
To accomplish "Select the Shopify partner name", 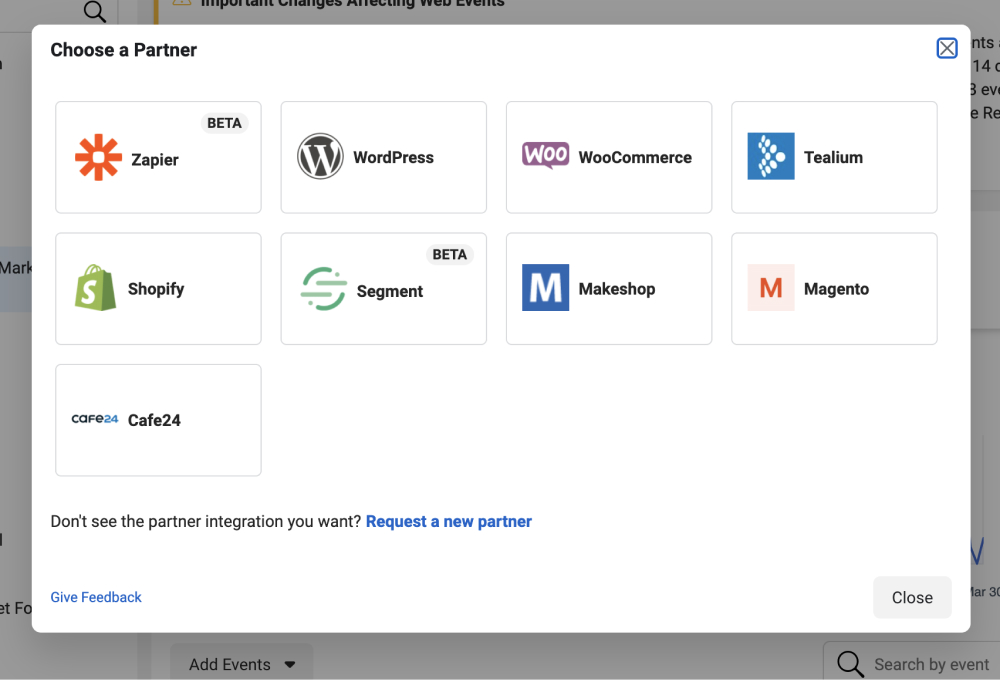I will tap(156, 289).
